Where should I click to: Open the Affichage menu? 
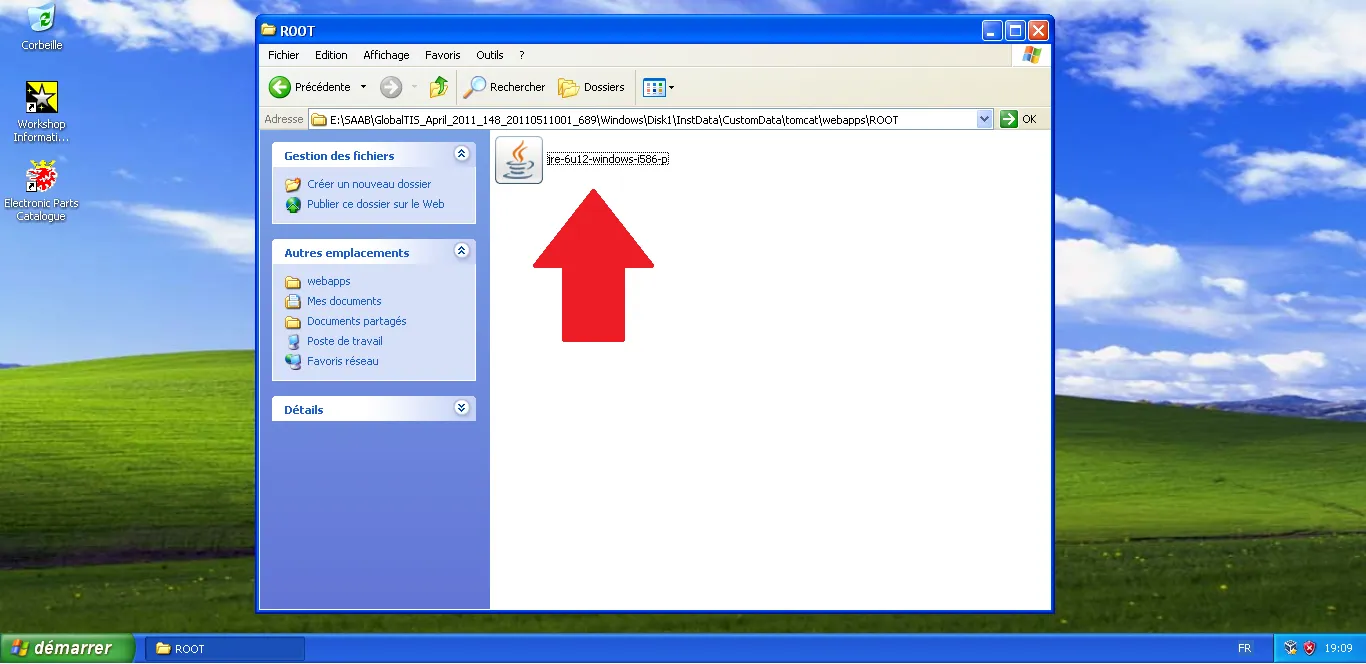coord(386,55)
